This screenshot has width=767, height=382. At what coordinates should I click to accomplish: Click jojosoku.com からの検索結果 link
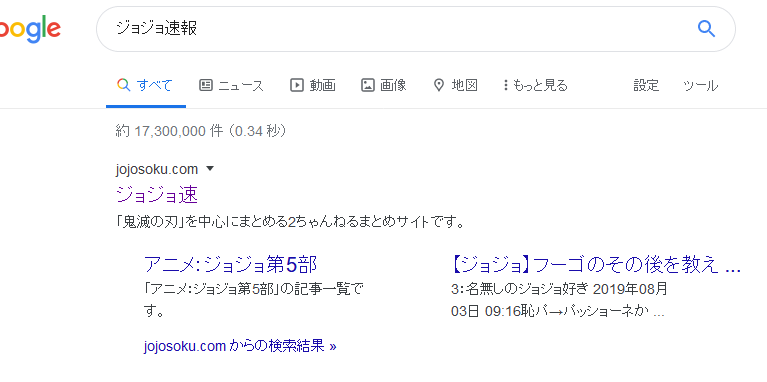click(240, 346)
